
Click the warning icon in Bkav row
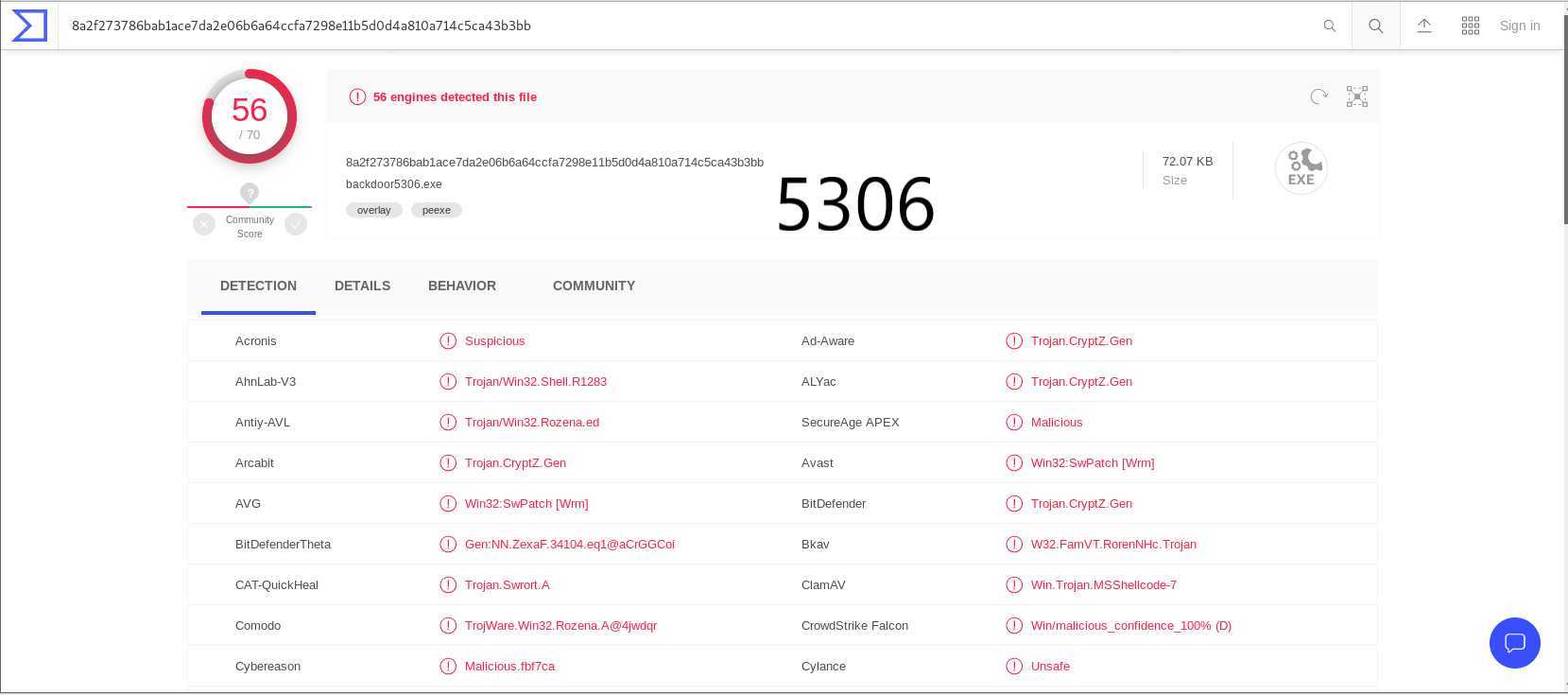click(1014, 545)
